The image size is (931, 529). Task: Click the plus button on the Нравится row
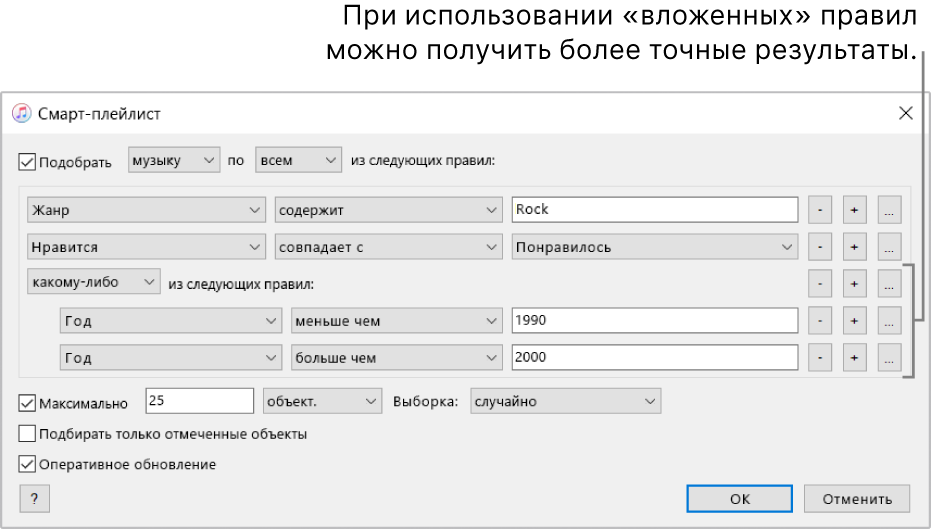[x=854, y=246]
